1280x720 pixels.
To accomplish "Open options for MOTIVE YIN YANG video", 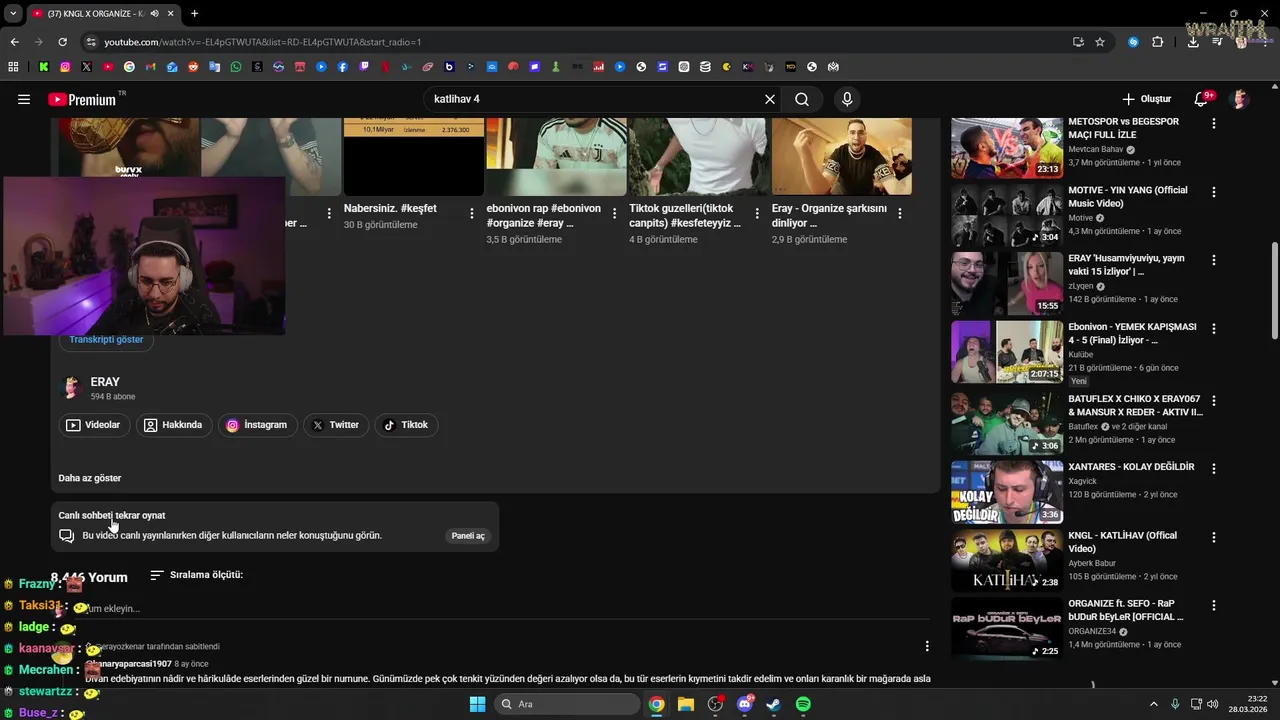I will click(1214, 191).
